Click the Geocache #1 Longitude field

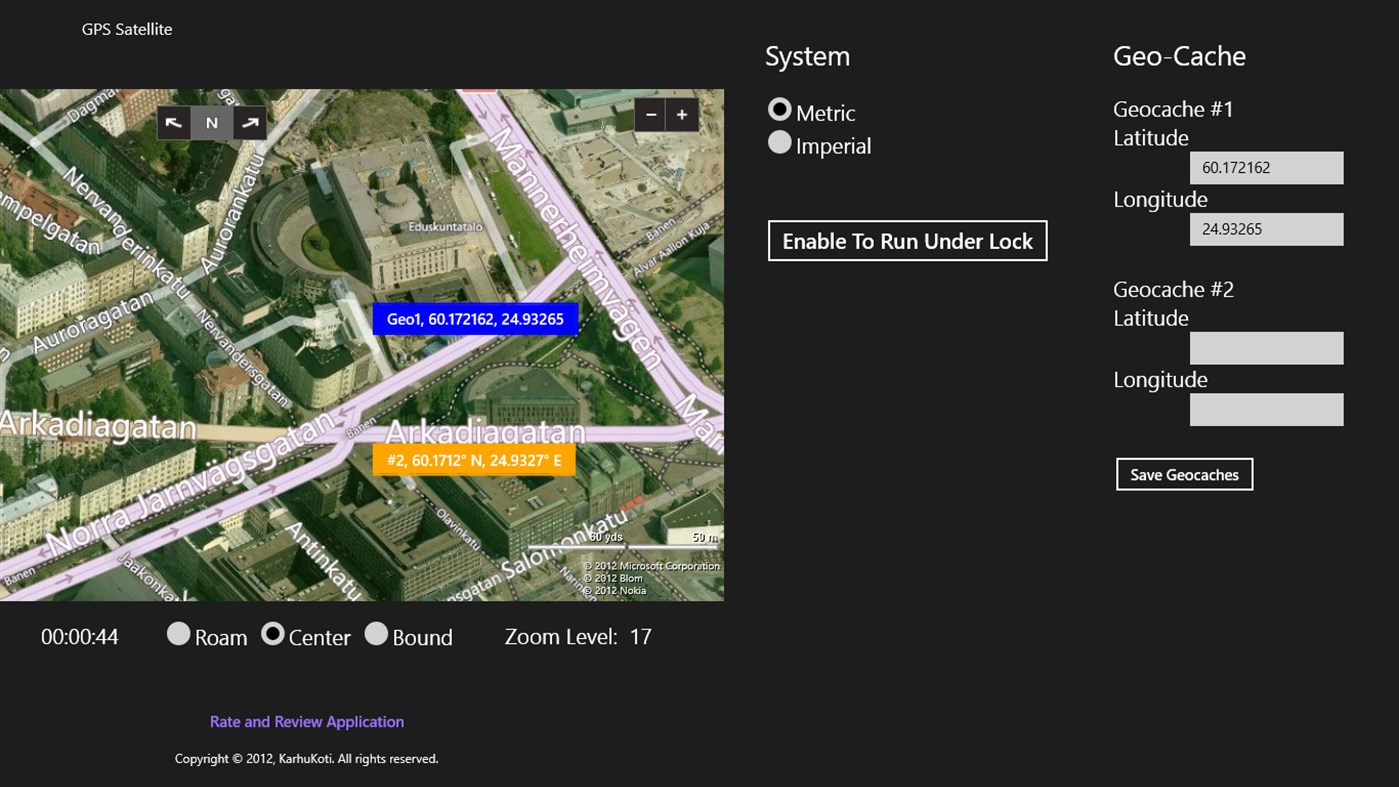[x=1266, y=229]
